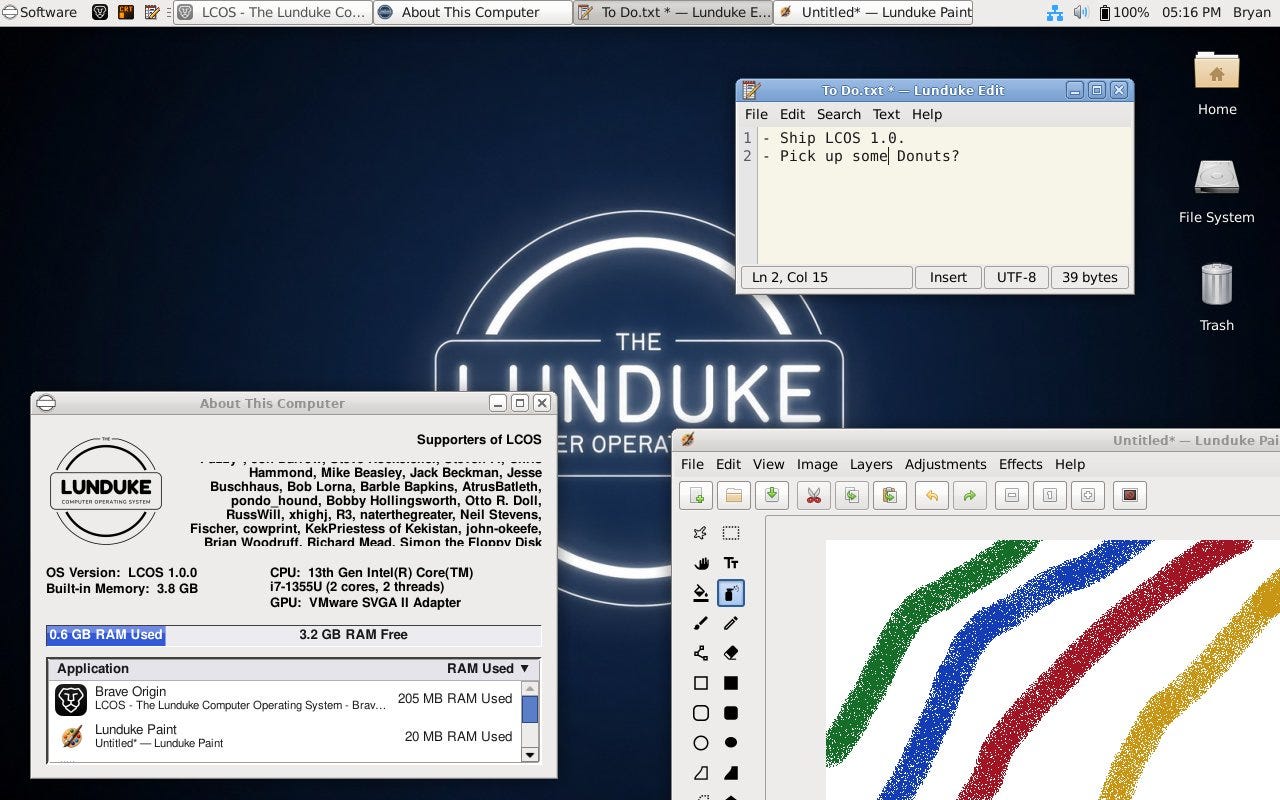This screenshot has width=1280, height=800.
Task: Click the UTF-8 encoding selector
Action: pos(1016,277)
